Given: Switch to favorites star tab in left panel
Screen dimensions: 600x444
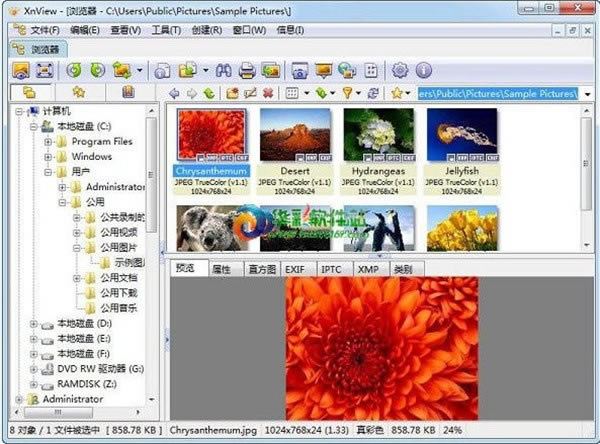Looking at the screenshot, I should [79, 92].
